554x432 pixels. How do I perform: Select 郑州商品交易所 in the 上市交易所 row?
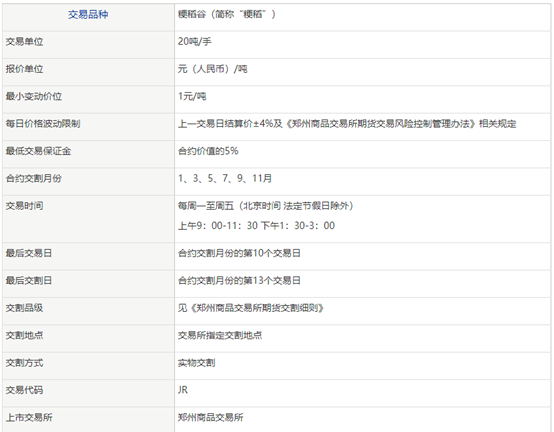tap(210, 418)
